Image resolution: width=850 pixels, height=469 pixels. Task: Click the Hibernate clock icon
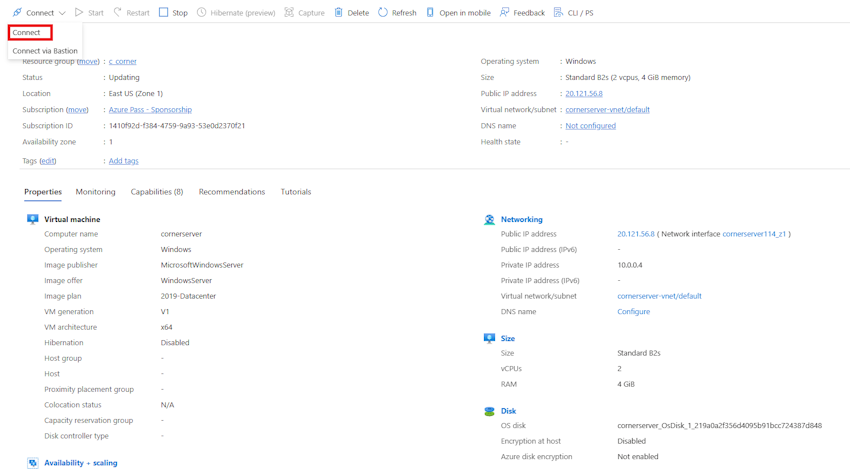(201, 13)
